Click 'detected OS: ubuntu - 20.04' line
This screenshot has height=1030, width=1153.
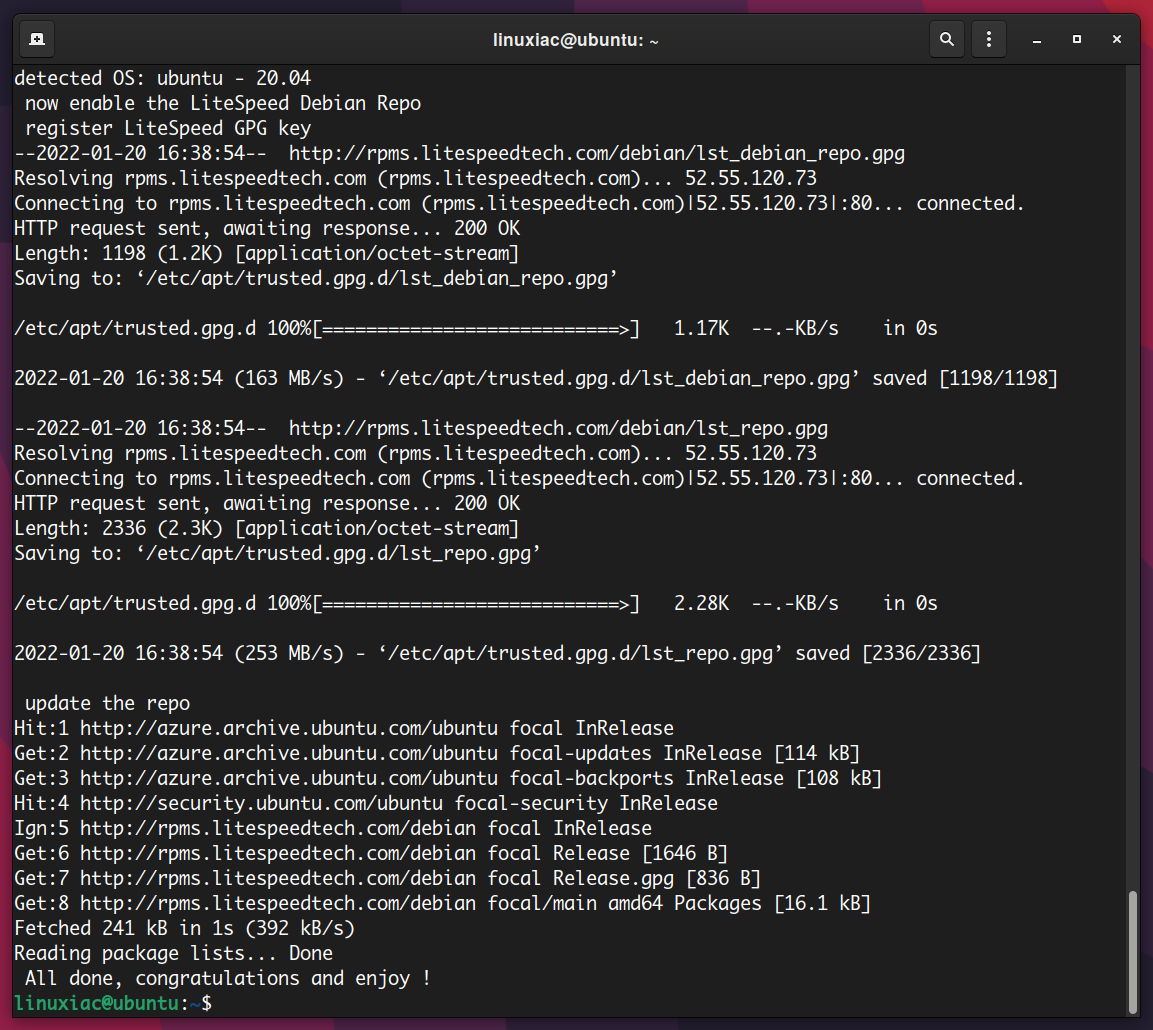(163, 78)
